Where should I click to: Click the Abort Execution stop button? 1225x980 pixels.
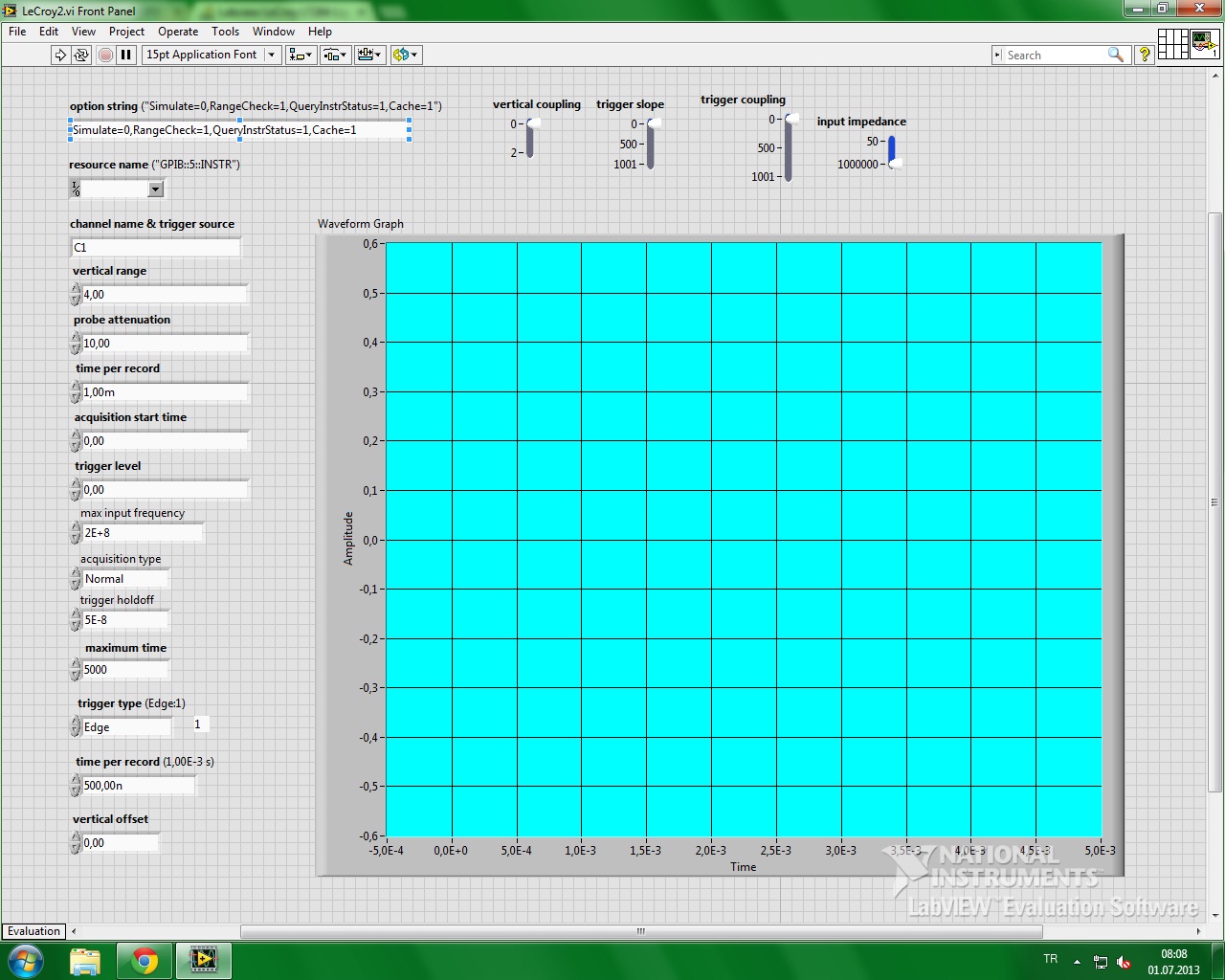coord(105,56)
